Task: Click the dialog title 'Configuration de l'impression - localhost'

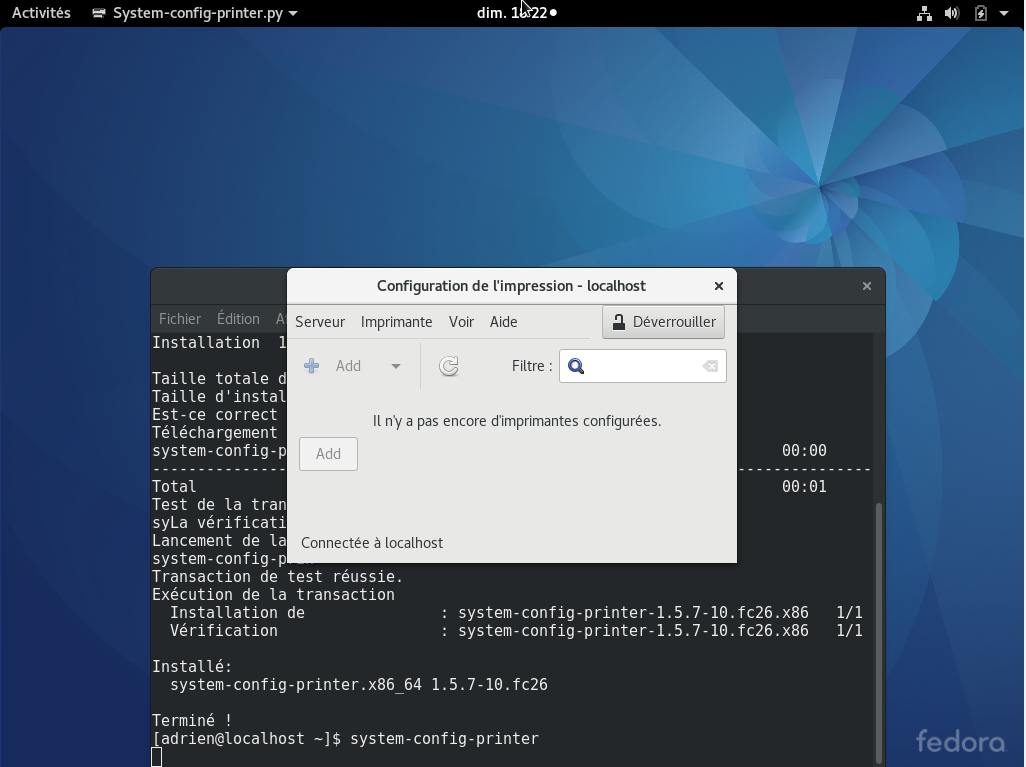Action: [511, 286]
